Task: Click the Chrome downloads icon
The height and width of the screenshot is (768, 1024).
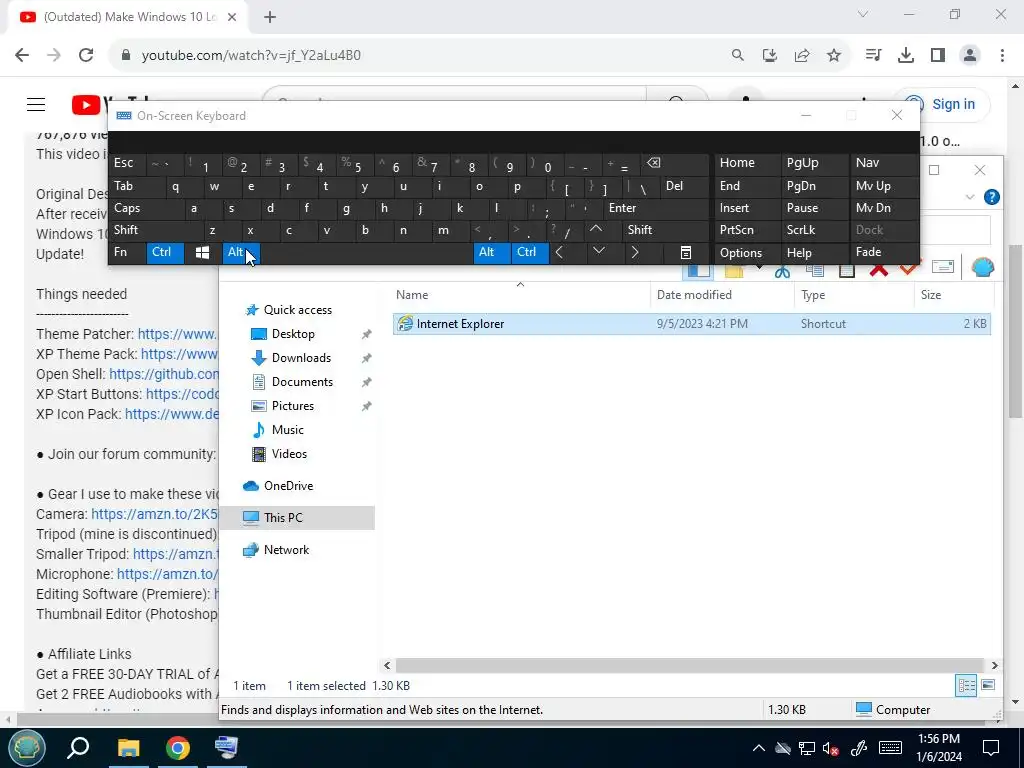Action: (906, 56)
